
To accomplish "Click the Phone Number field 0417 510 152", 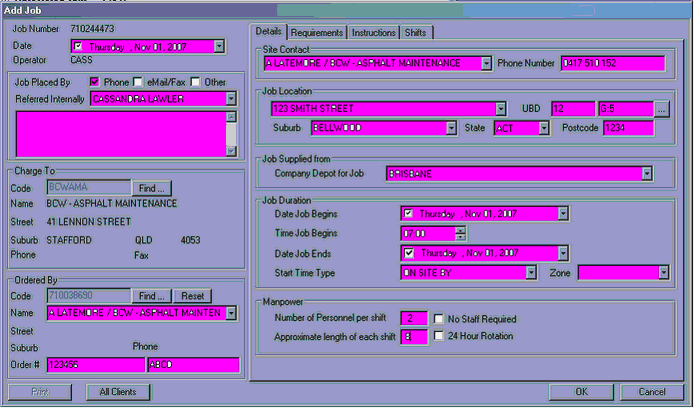I will click(613, 63).
